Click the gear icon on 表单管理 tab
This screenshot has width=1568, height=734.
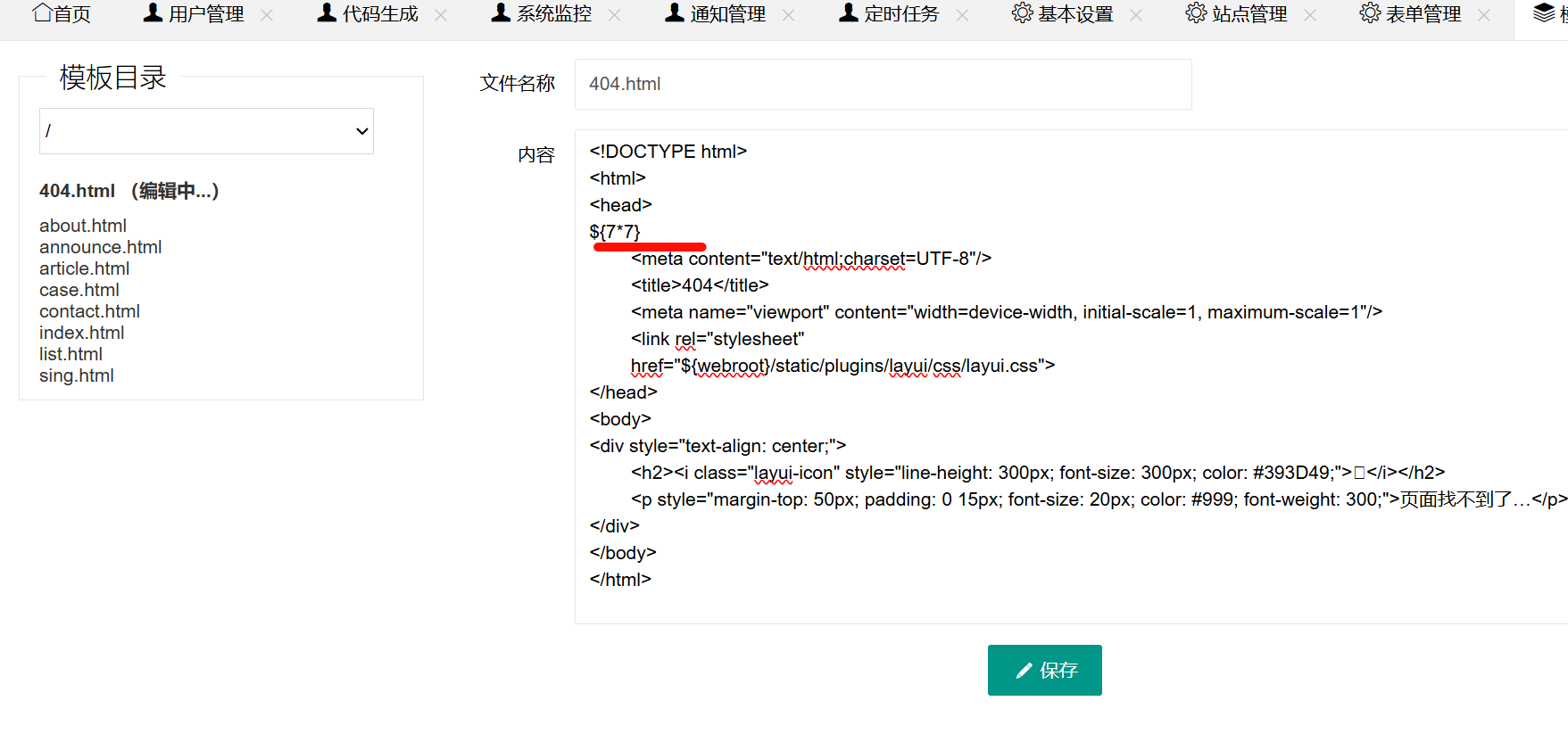[x=1370, y=13]
